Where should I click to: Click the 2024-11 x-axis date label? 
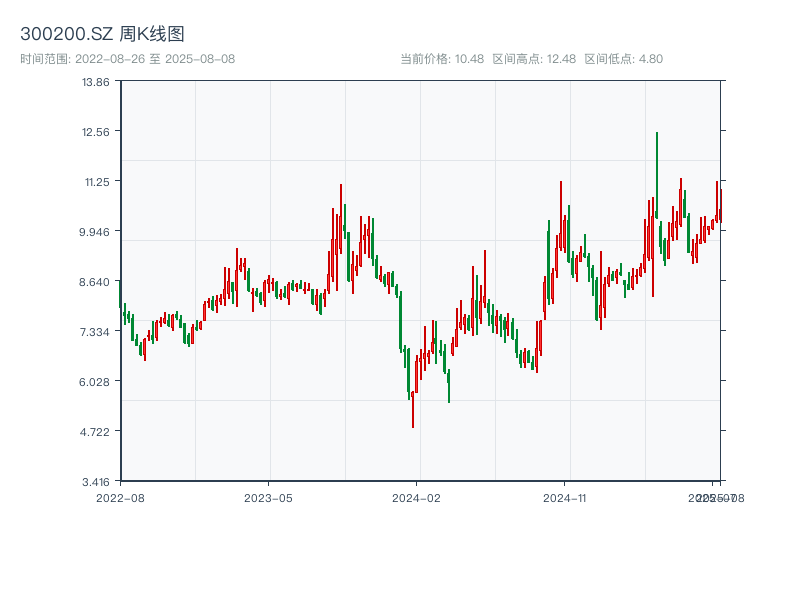(565, 497)
